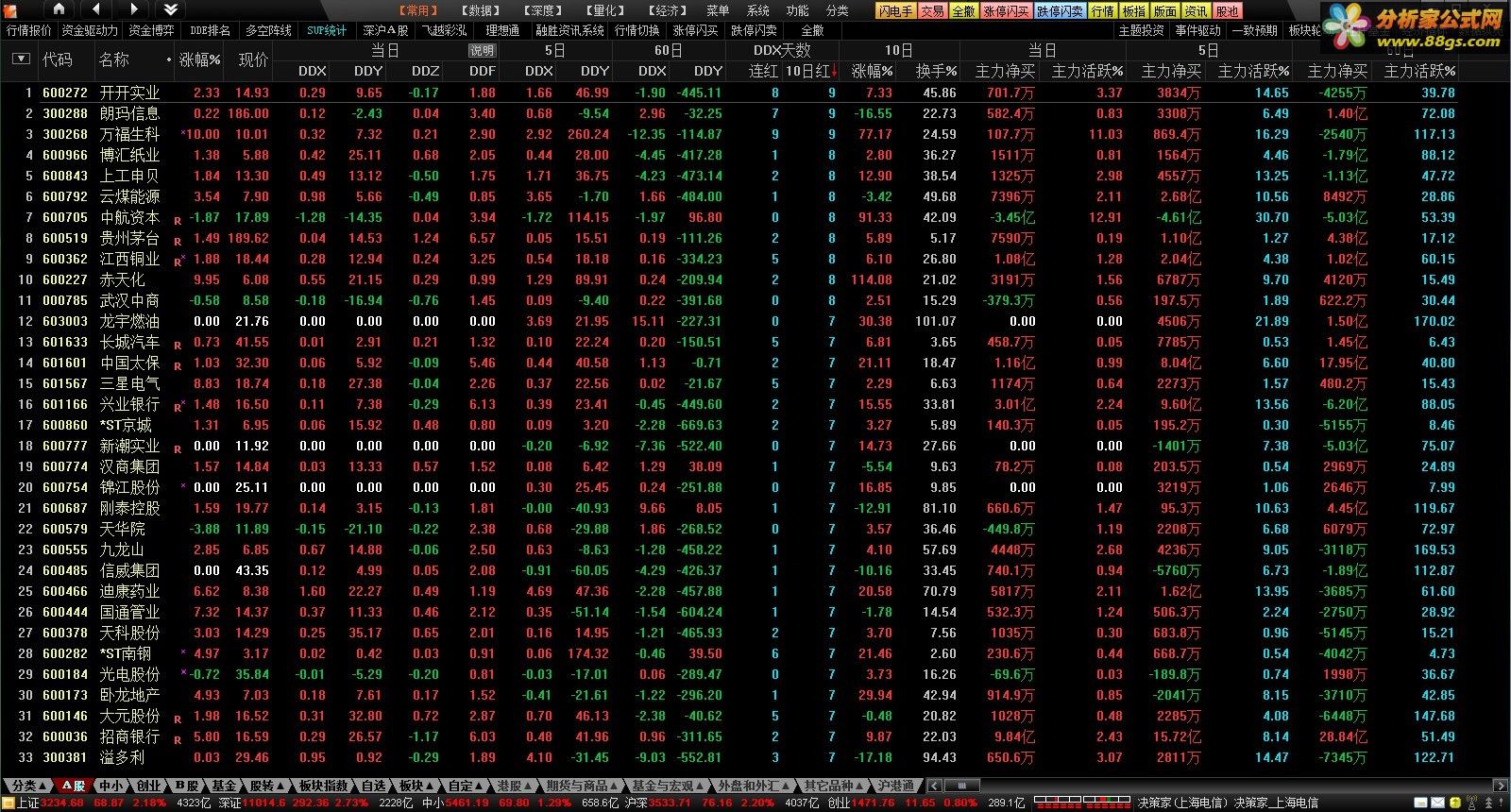
Task: Open the 融胜资讯系统 tab
Action: (x=569, y=30)
